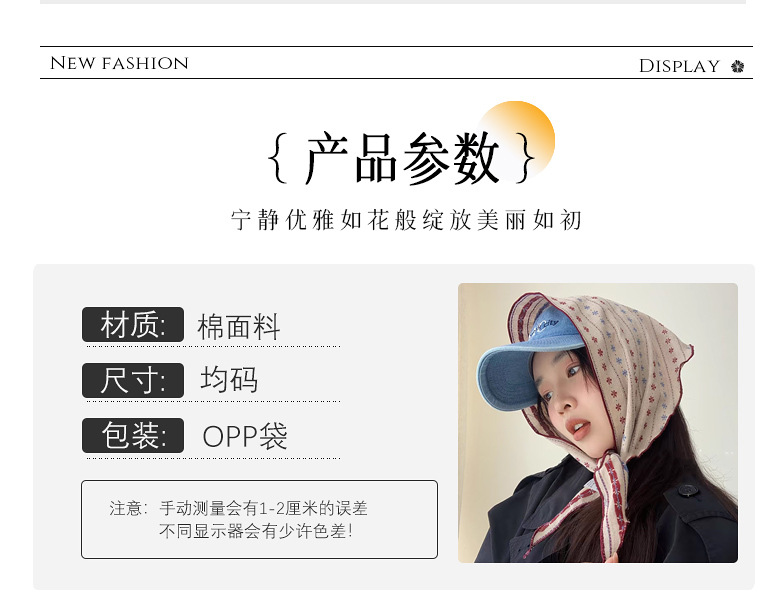780x608 pixels.
Task: Click the 不同显示器会有少许色差 note line
Action: click(x=256, y=531)
